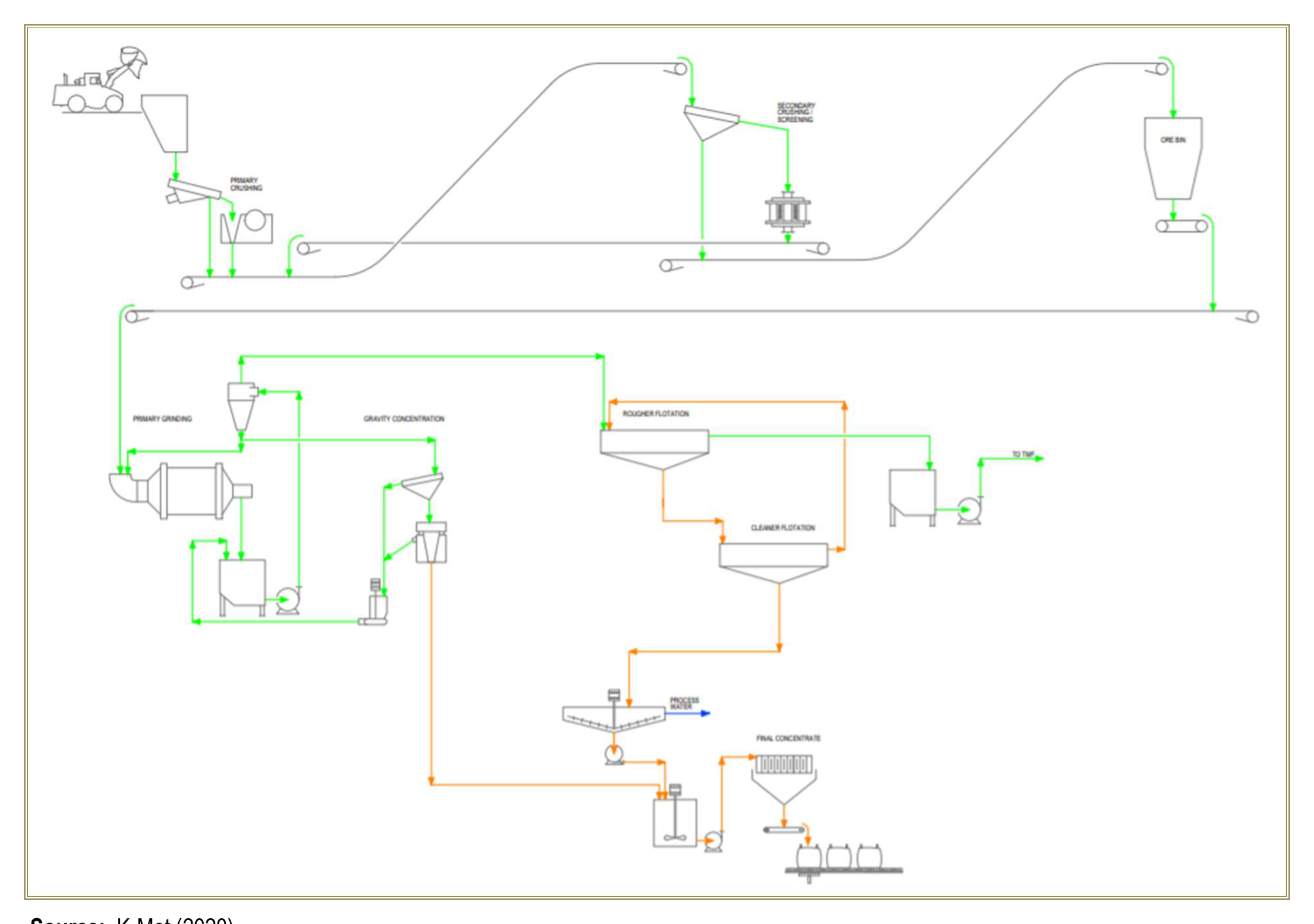Select the tailings pump box
This screenshot has width=1314, height=924.
912,498
